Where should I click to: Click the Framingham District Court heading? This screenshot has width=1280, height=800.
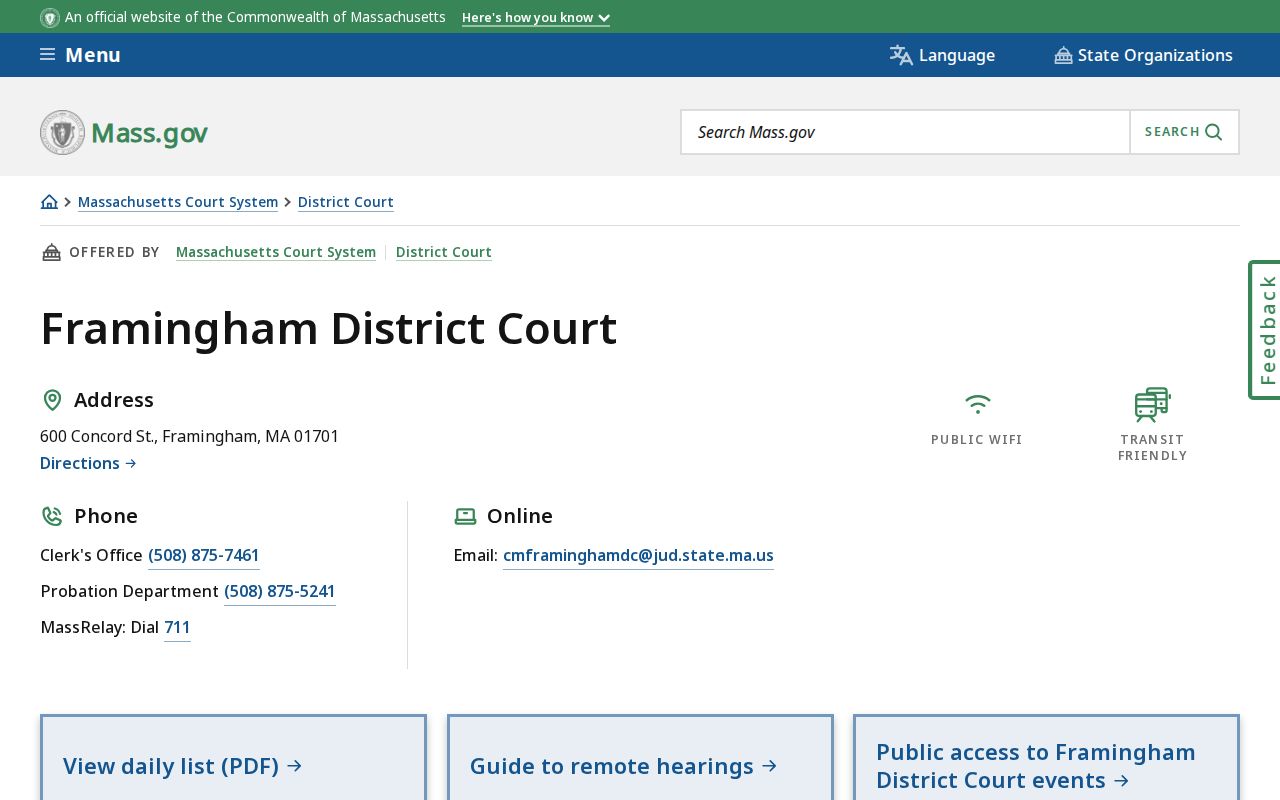[329, 329]
